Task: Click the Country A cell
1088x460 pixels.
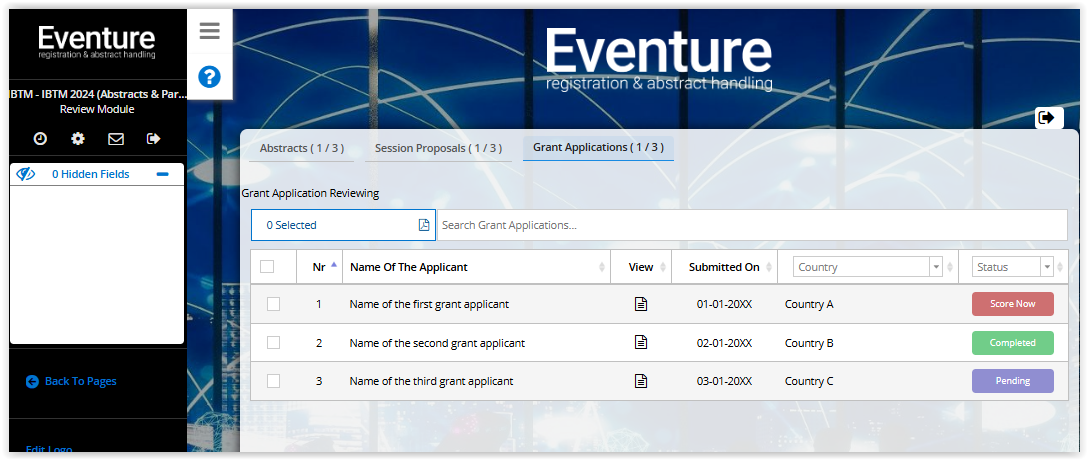Action: click(x=809, y=304)
